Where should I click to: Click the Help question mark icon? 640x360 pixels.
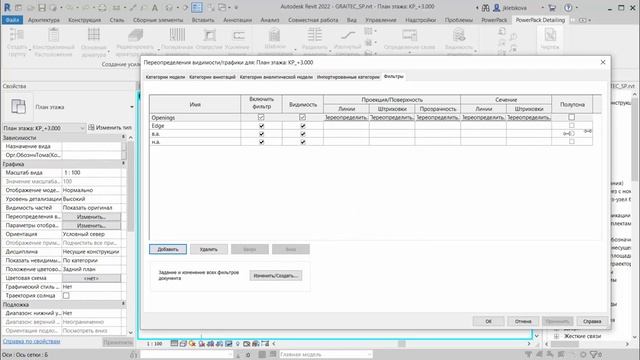pyautogui.click(x=568, y=8)
